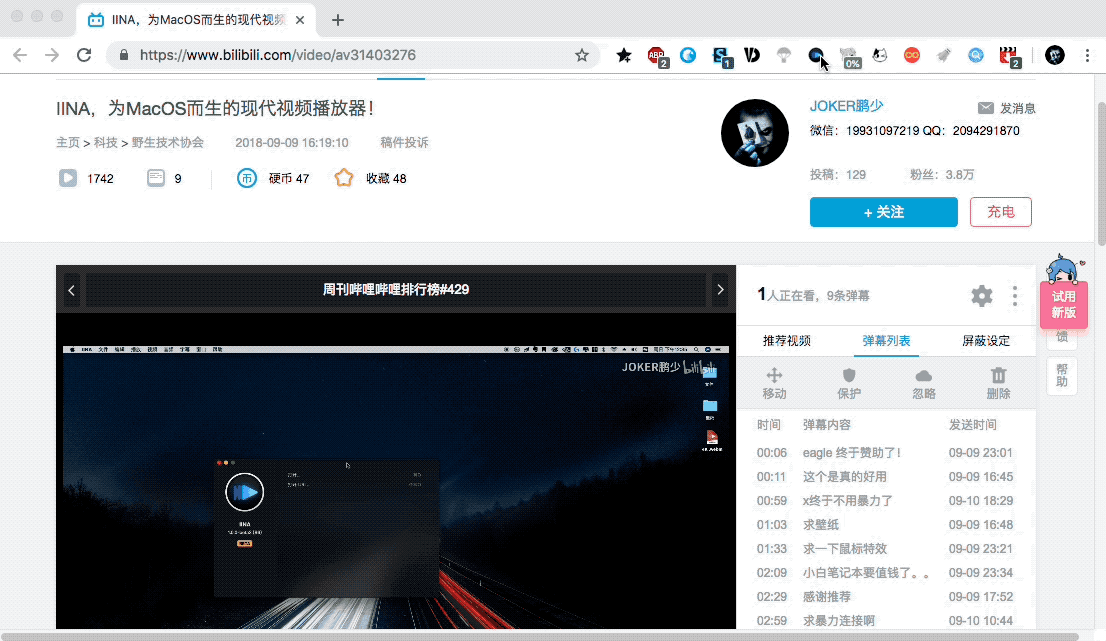The height and width of the screenshot is (641, 1106).
Task: Open danmaku panel settings gear
Action: (981, 295)
